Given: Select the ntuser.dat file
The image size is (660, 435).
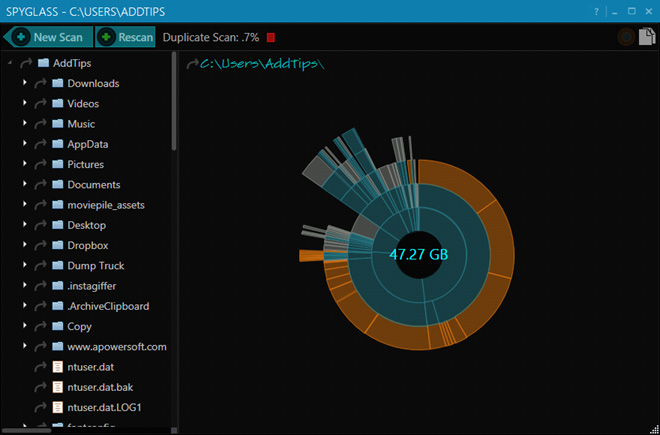Looking at the screenshot, I should 90,367.
